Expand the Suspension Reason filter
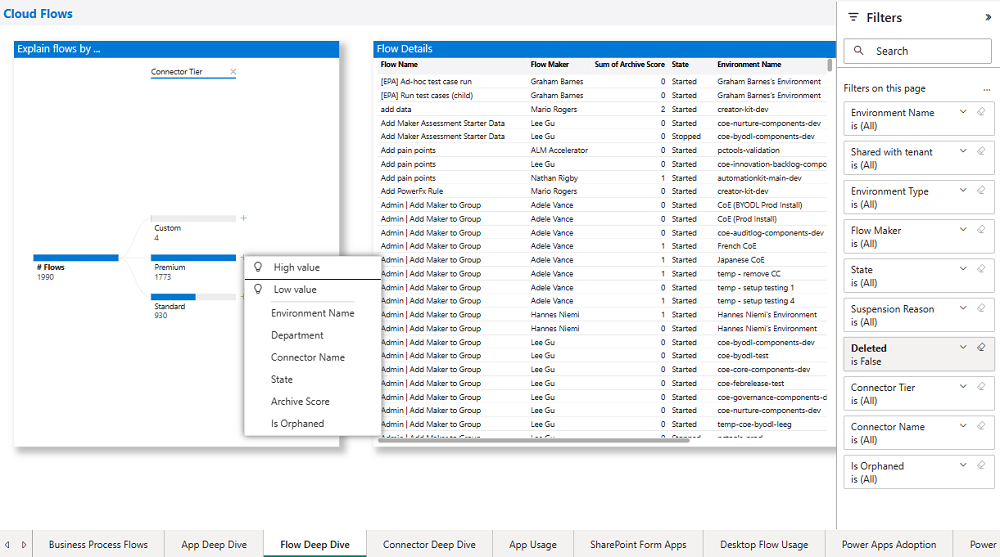1000x557 pixels. [x=963, y=308]
